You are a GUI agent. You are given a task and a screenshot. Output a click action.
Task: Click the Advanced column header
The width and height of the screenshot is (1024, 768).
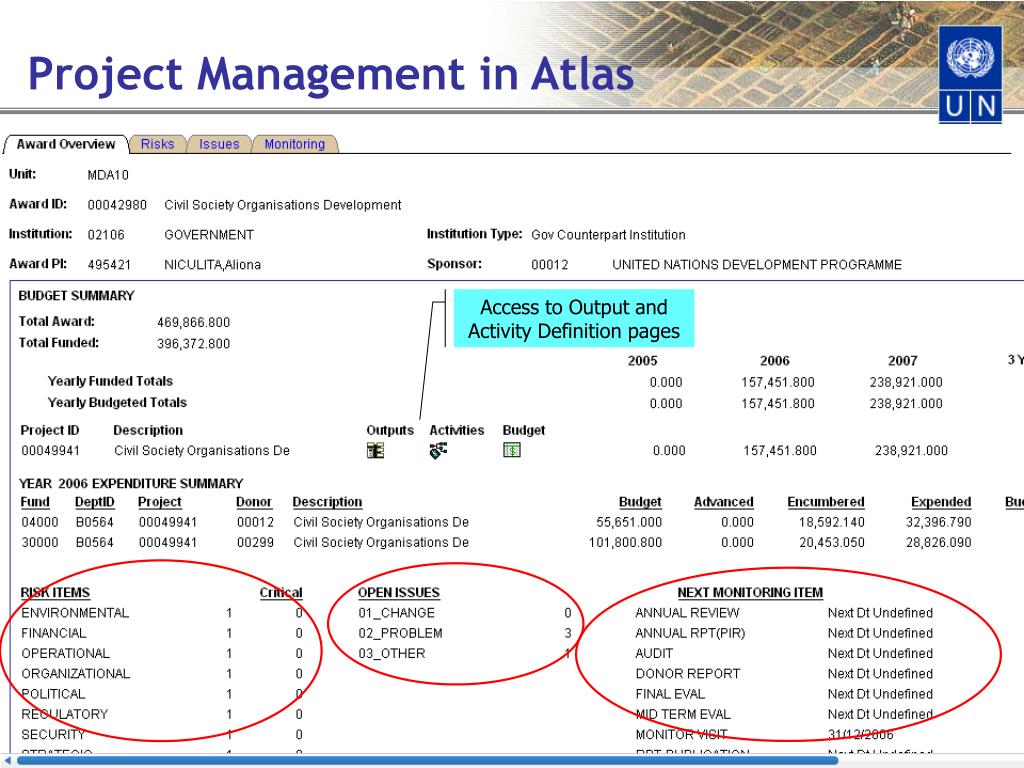(724, 502)
